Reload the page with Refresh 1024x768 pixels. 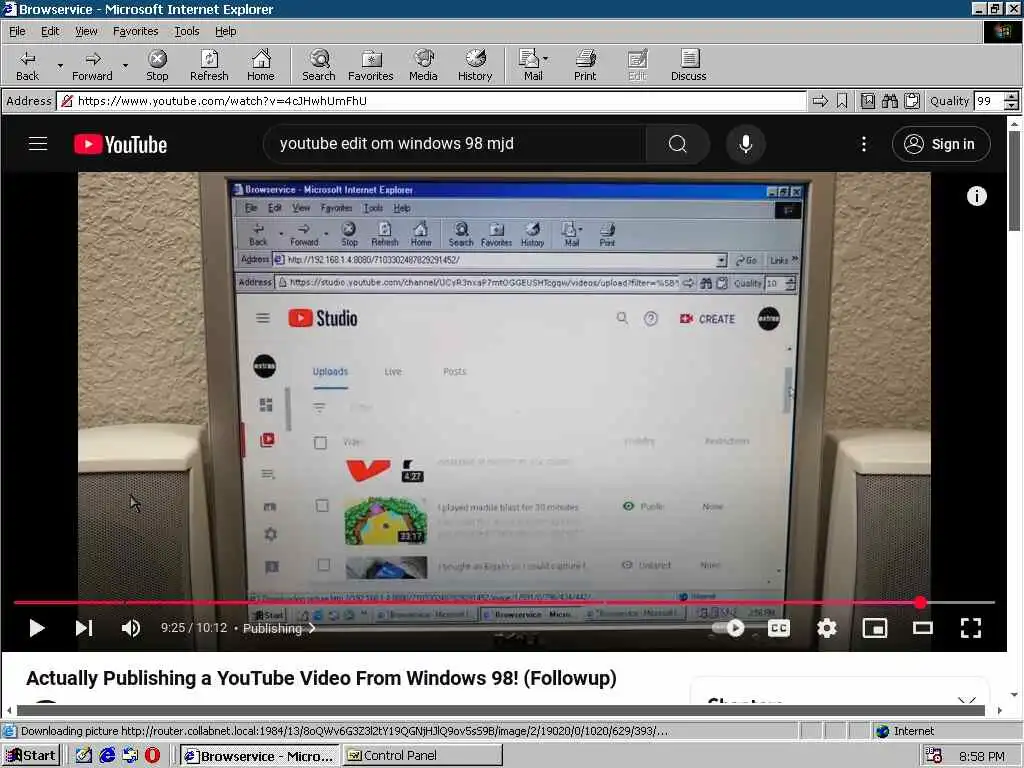pos(209,65)
